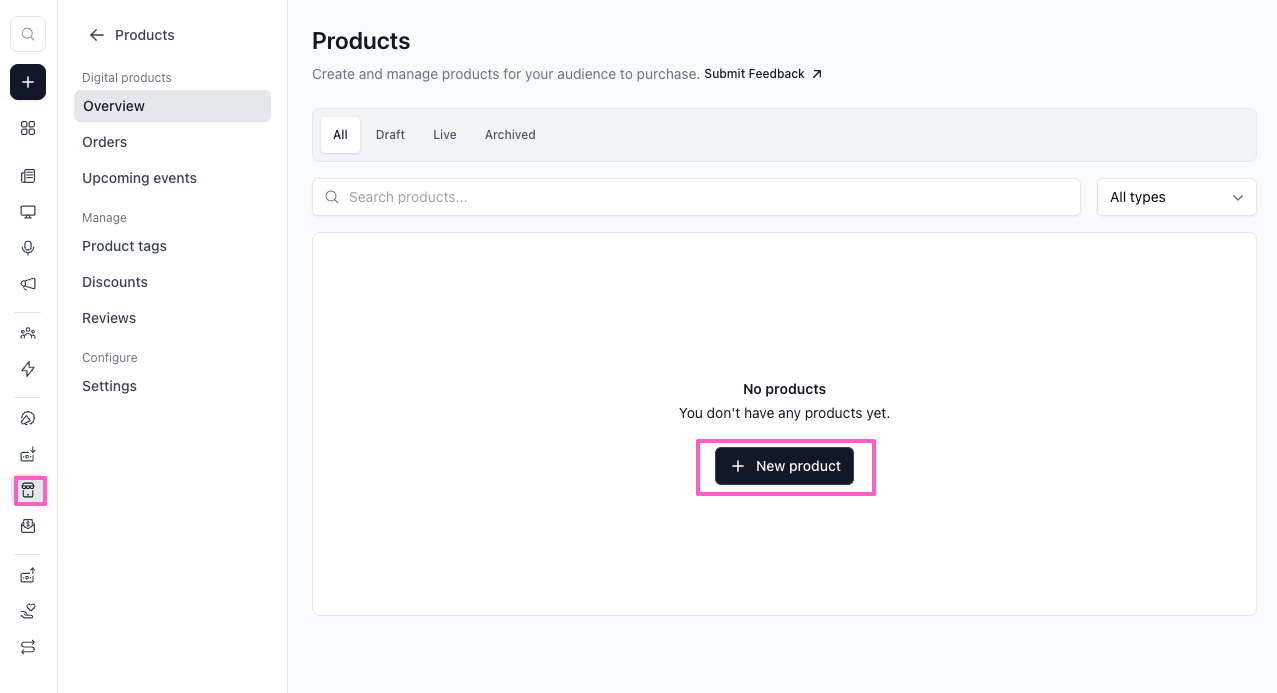Click the lightning bolt automations icon
The image size is (1277, 693).
[x=28, y=369]
